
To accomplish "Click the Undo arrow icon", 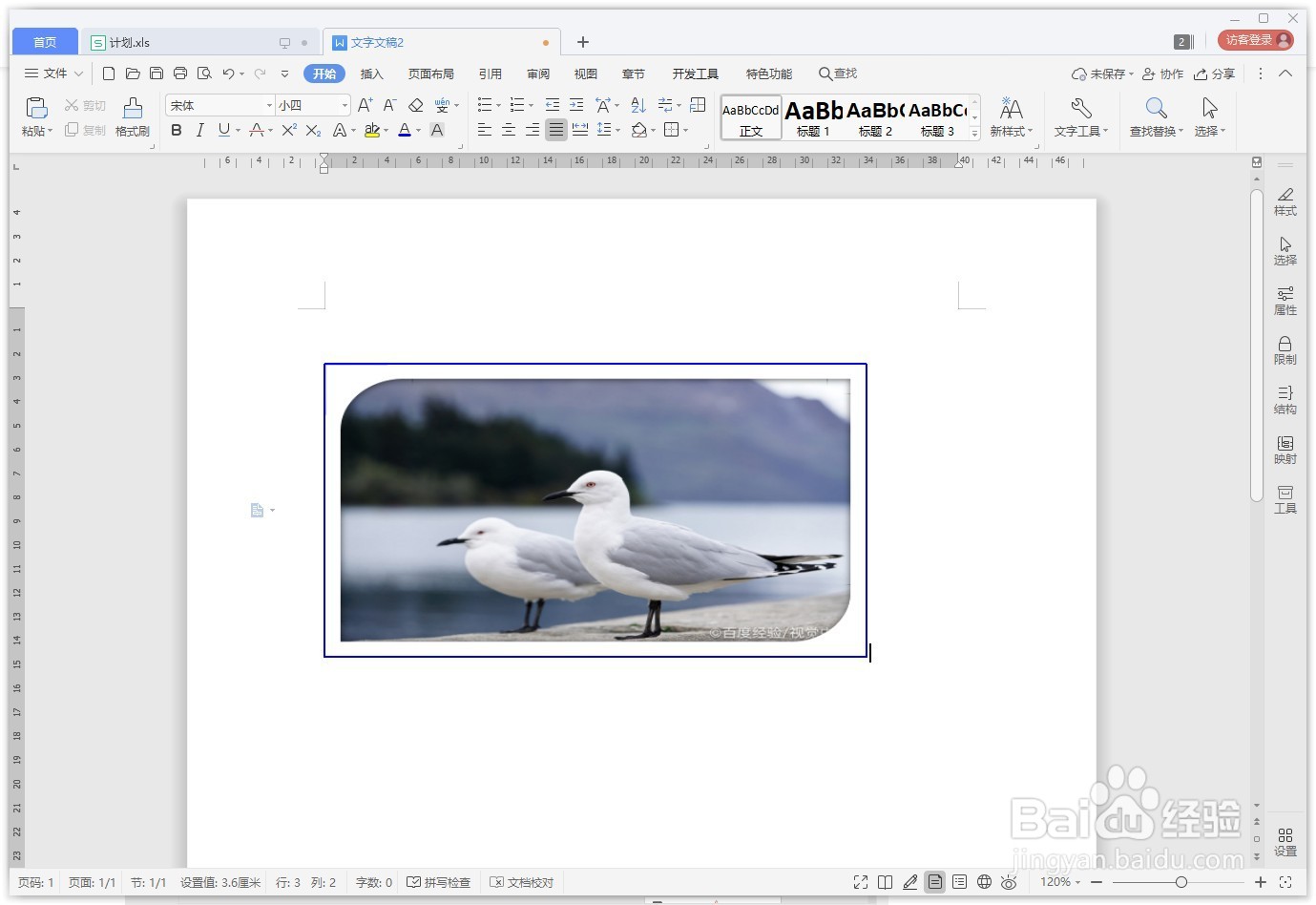I will 228,74.
